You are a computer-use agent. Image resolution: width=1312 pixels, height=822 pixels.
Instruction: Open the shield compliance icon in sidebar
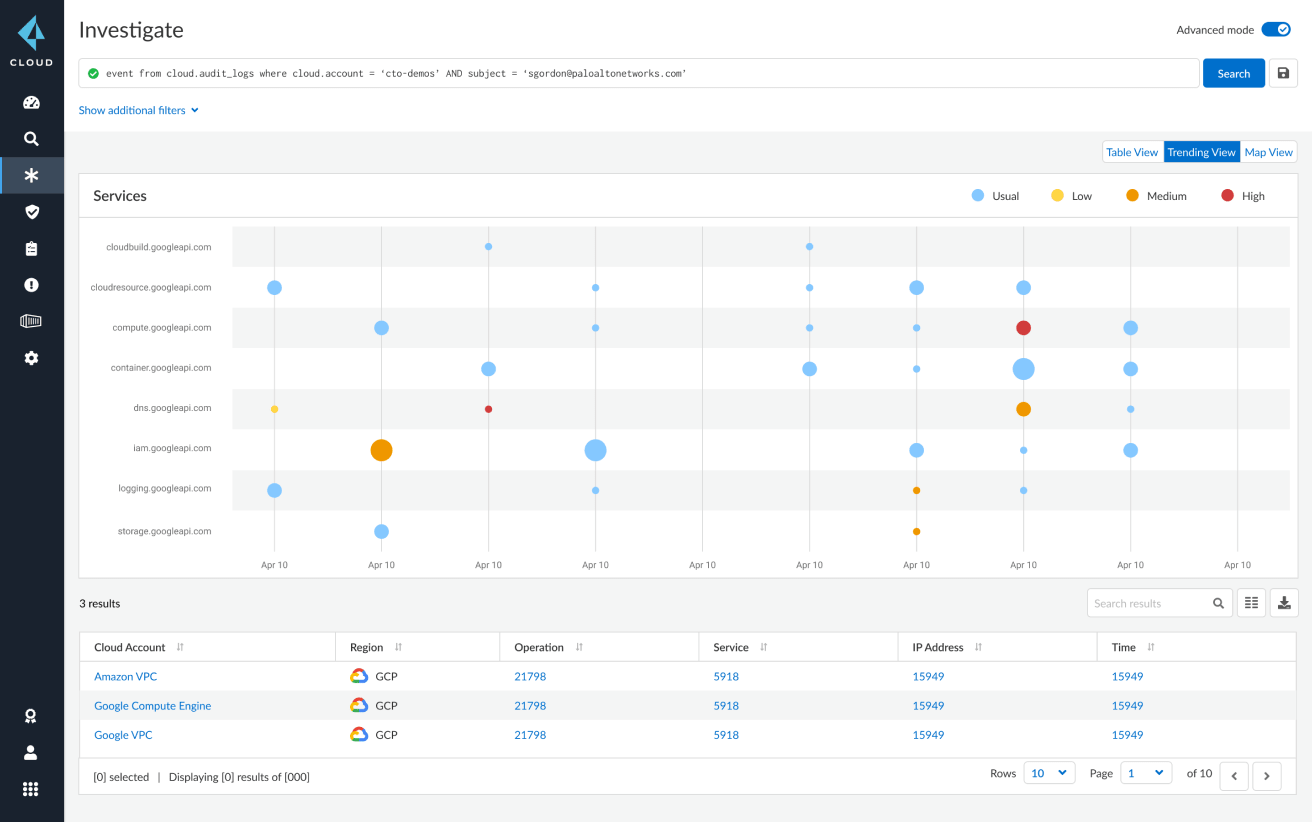click(31, 211)
